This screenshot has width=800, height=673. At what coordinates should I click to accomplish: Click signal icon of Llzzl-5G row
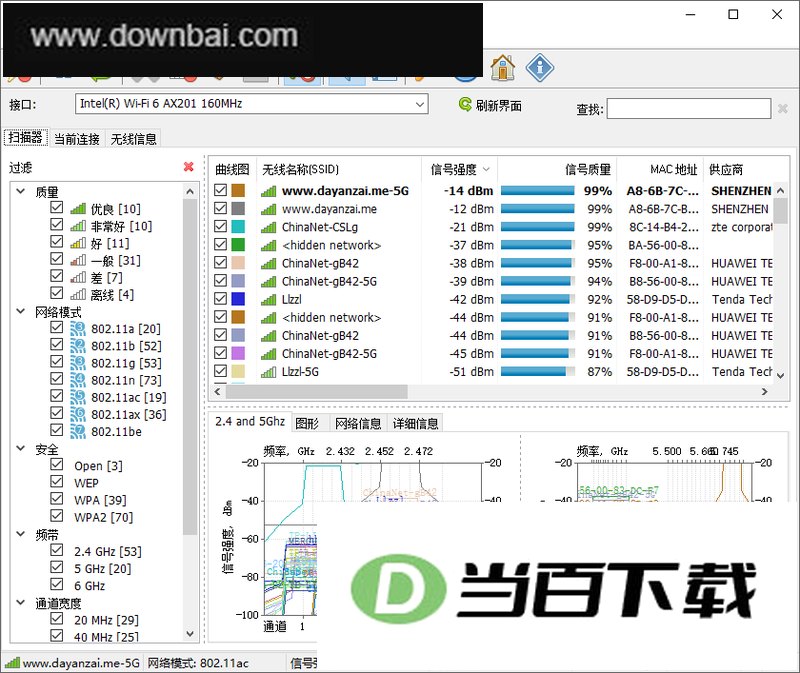268,372
